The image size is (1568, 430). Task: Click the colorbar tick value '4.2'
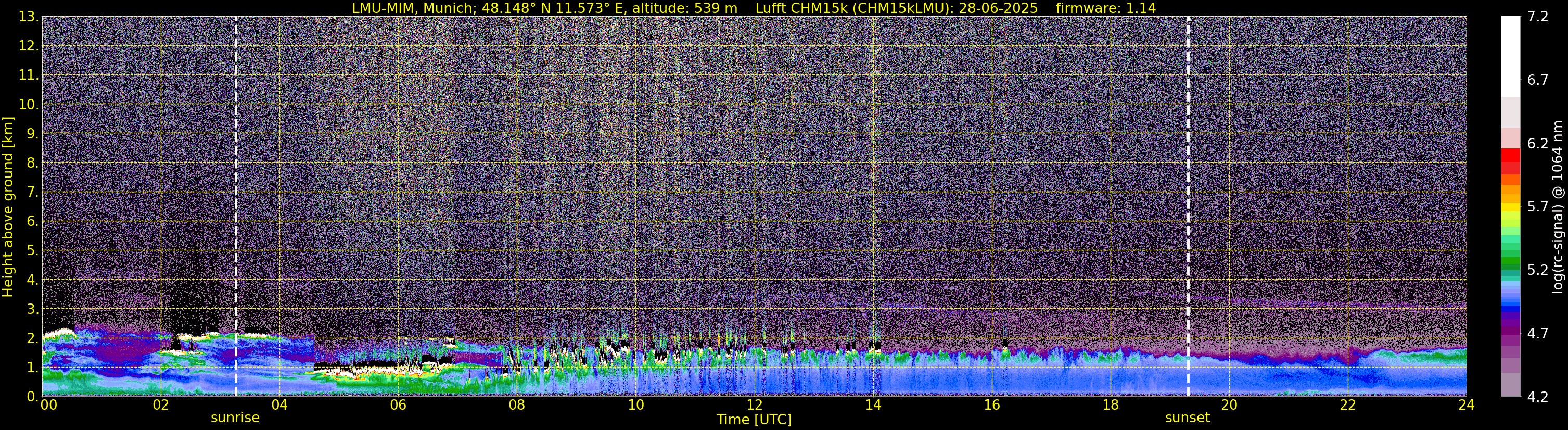pyautogui.click(x=1538, y=397)
